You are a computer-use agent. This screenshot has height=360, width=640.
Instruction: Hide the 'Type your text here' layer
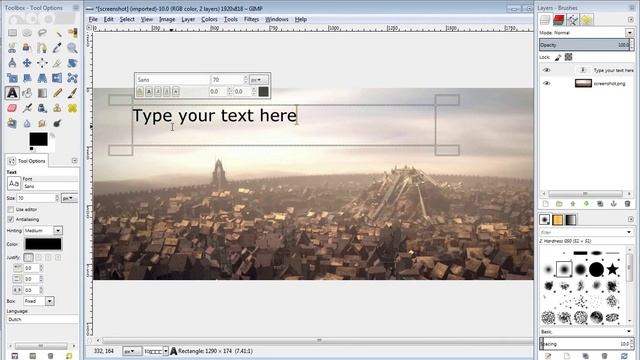click(547, 70)
